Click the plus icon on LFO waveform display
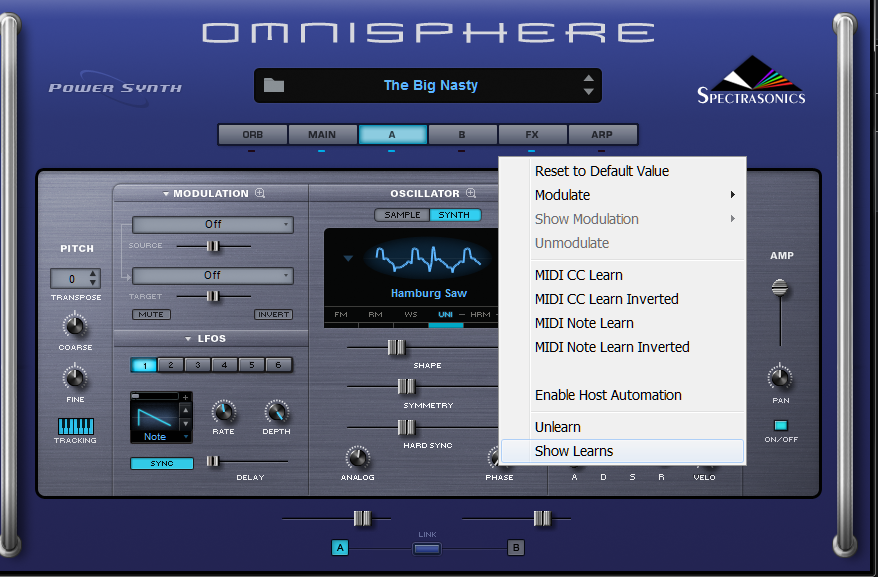This screenshot has width=878, height=577. [x=185, y=397]
